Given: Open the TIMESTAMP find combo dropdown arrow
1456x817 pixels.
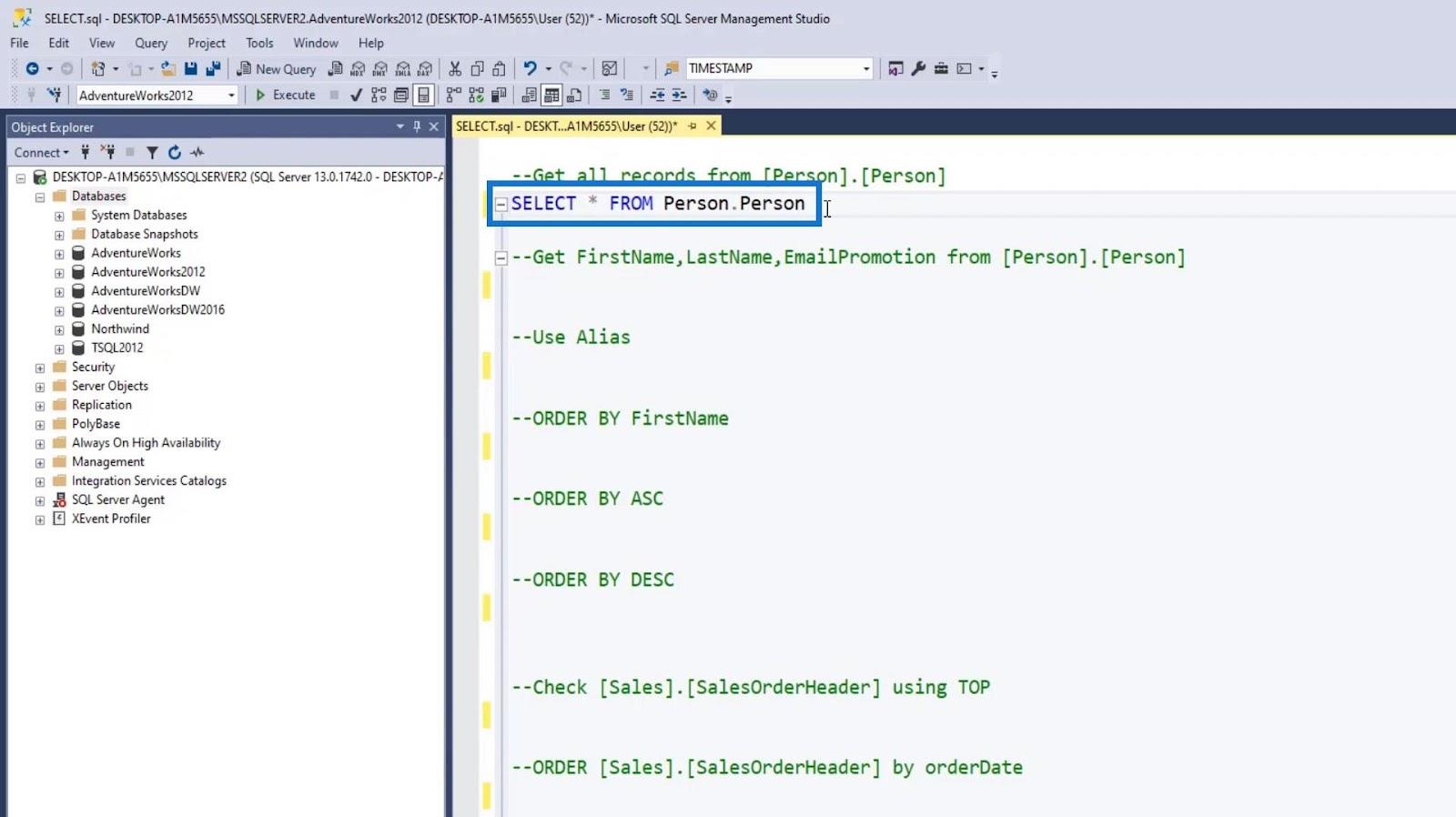Looking at the screenshot, I should tap(866, 68).
